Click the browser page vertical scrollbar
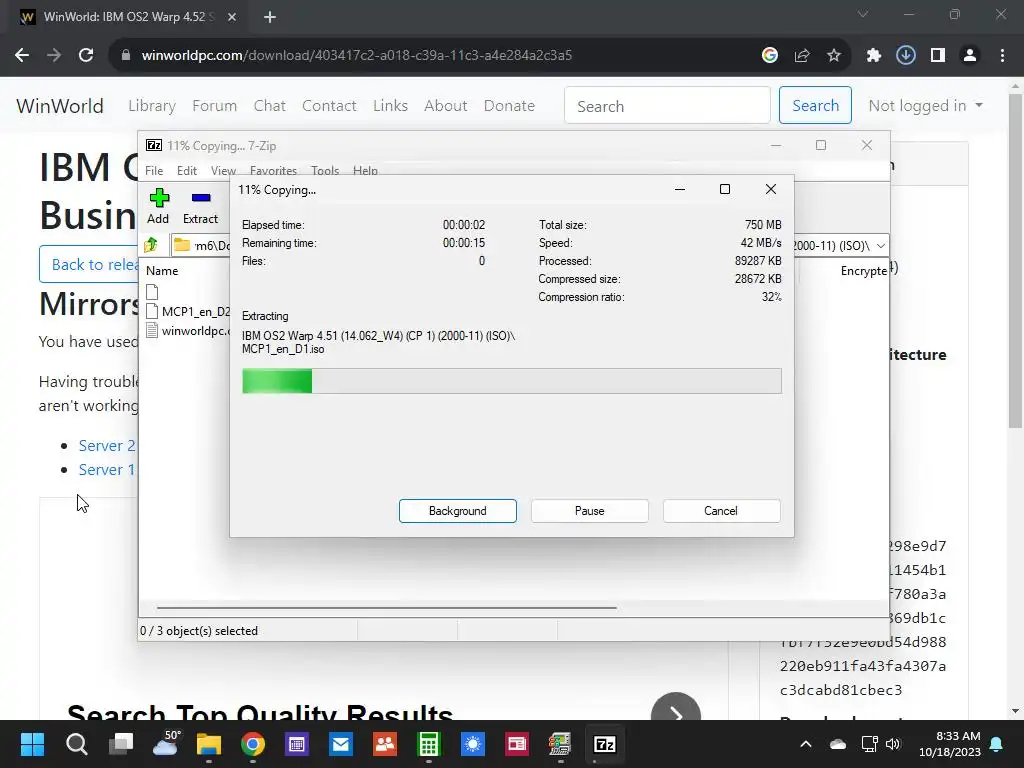This screenshot has height=768, width=1024. coord(1015,261)
